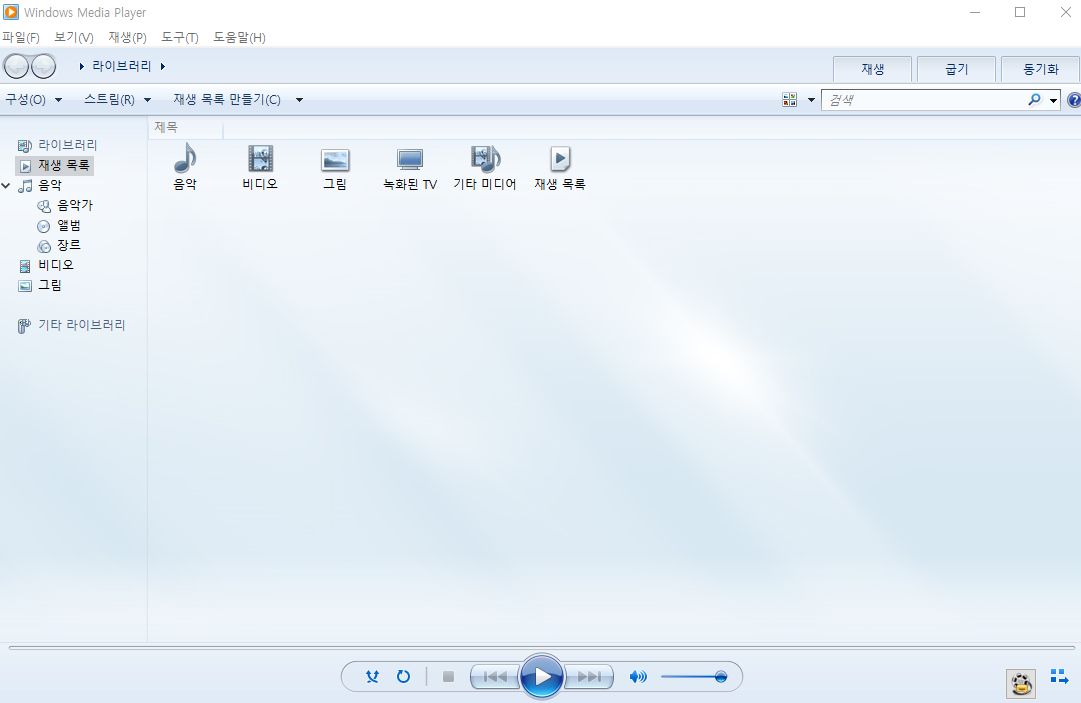Open the 재생(P) menu
The width and height of the screenshot is (1081, 703).
tap(128, 37)
